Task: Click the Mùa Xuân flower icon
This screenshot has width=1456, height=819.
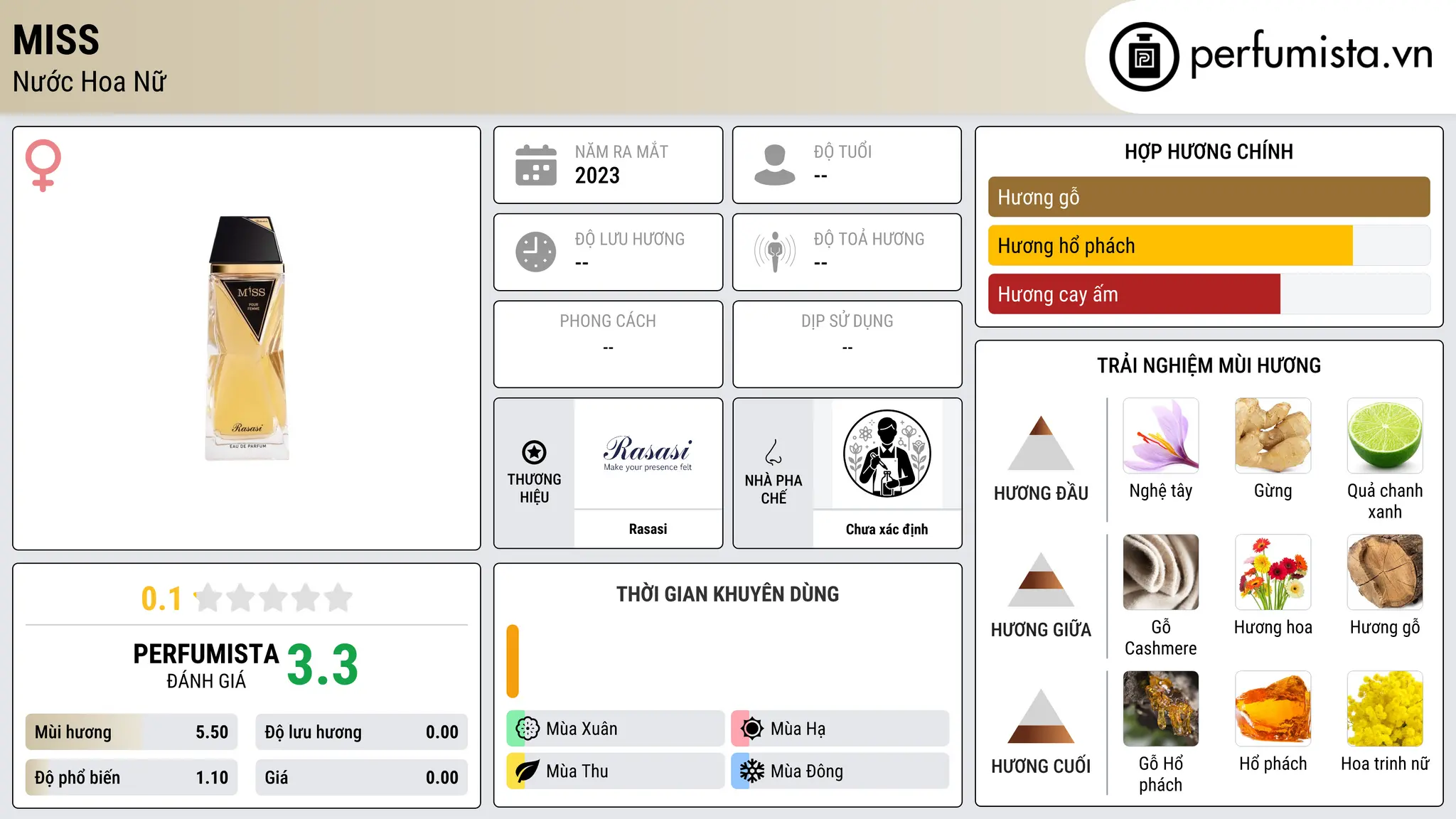Action: click(x=528, y=729)
